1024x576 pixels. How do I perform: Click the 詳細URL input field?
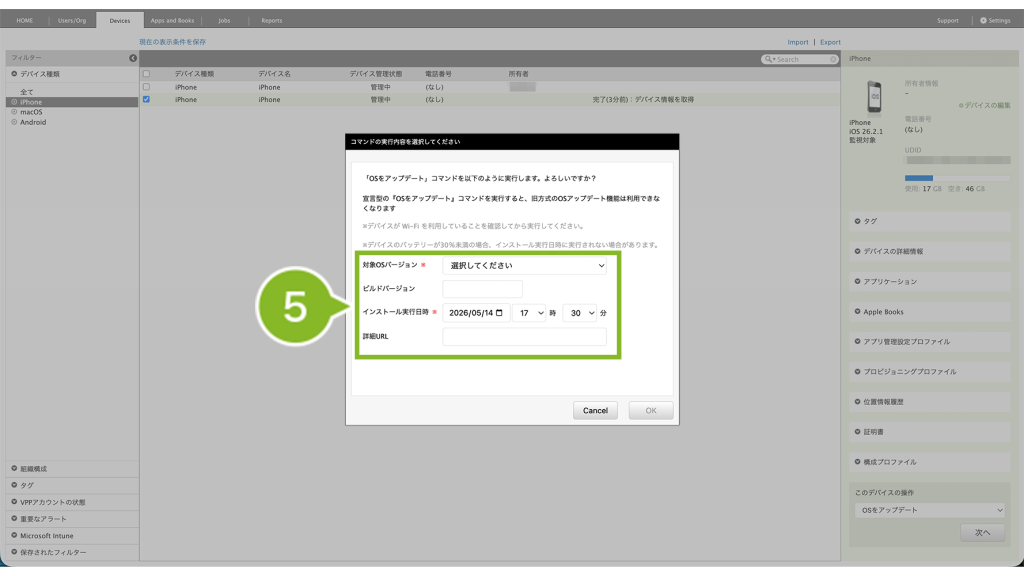524,336
